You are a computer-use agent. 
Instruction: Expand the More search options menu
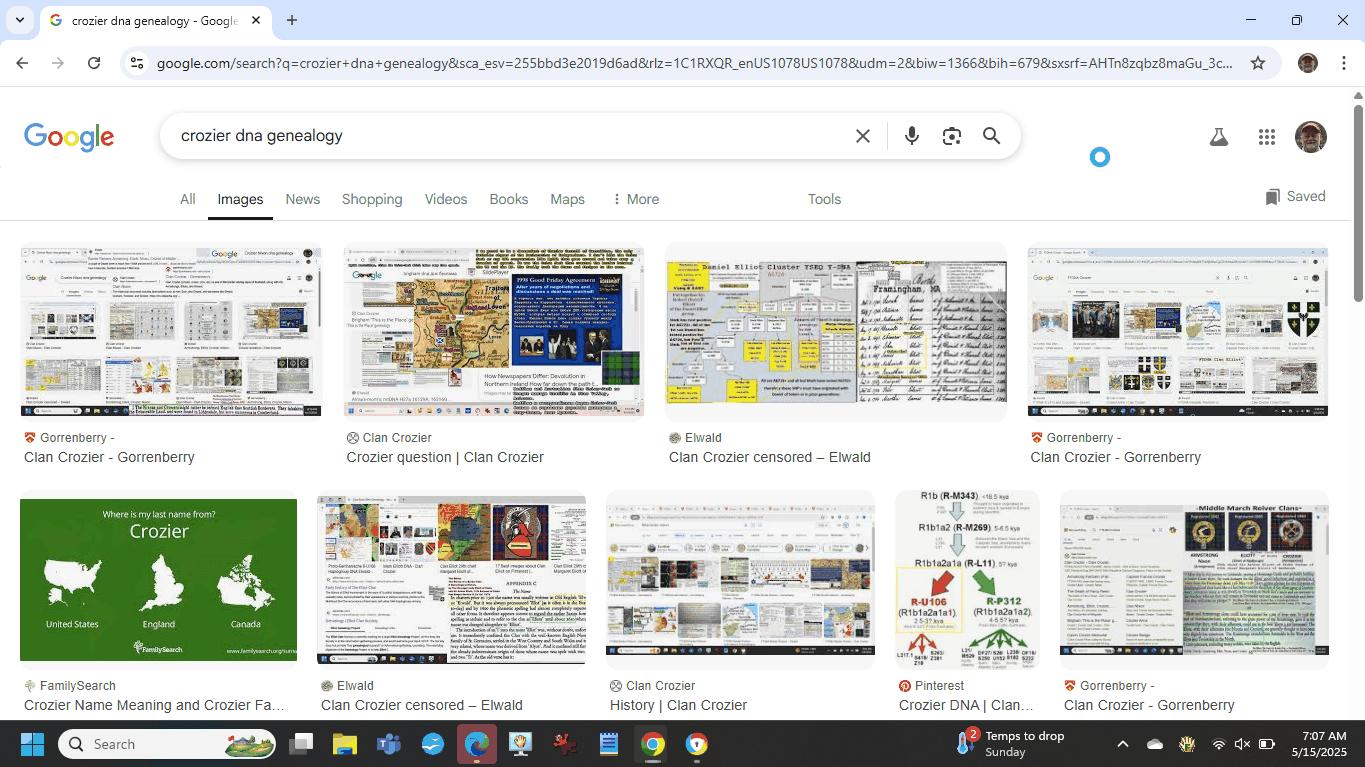635,199
